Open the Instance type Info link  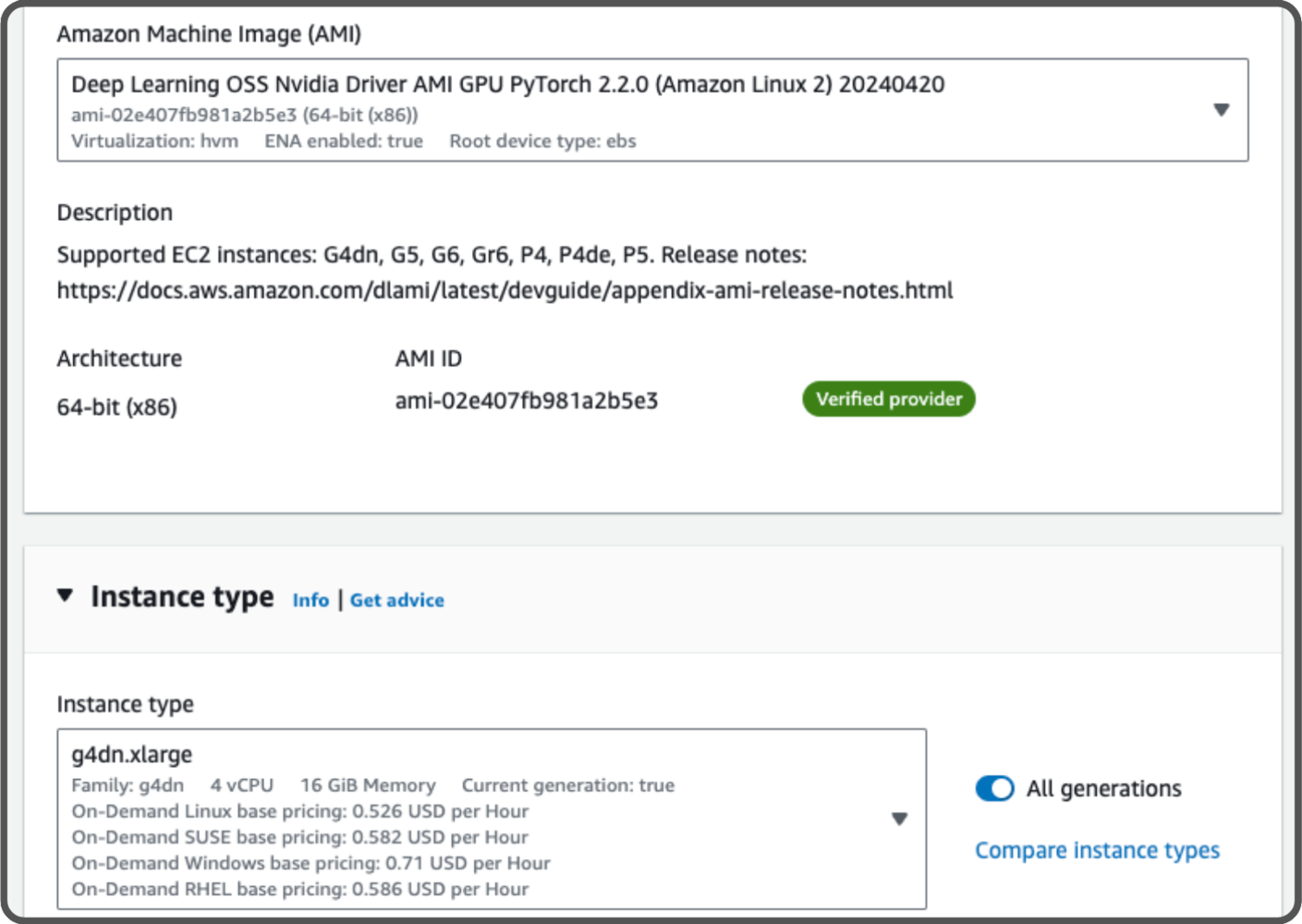click(x=310, y=601)
